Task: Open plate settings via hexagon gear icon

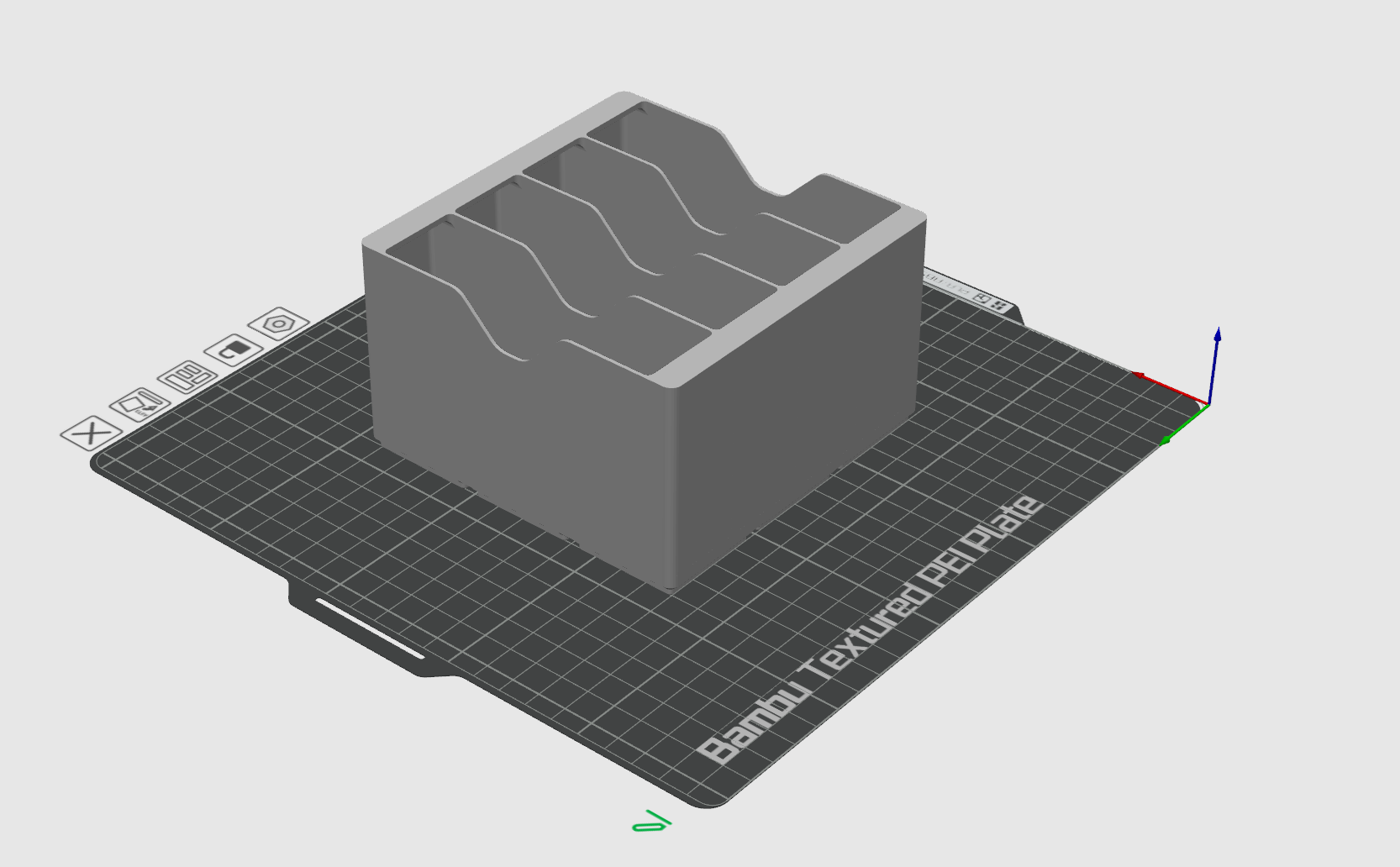Action: 278,323
